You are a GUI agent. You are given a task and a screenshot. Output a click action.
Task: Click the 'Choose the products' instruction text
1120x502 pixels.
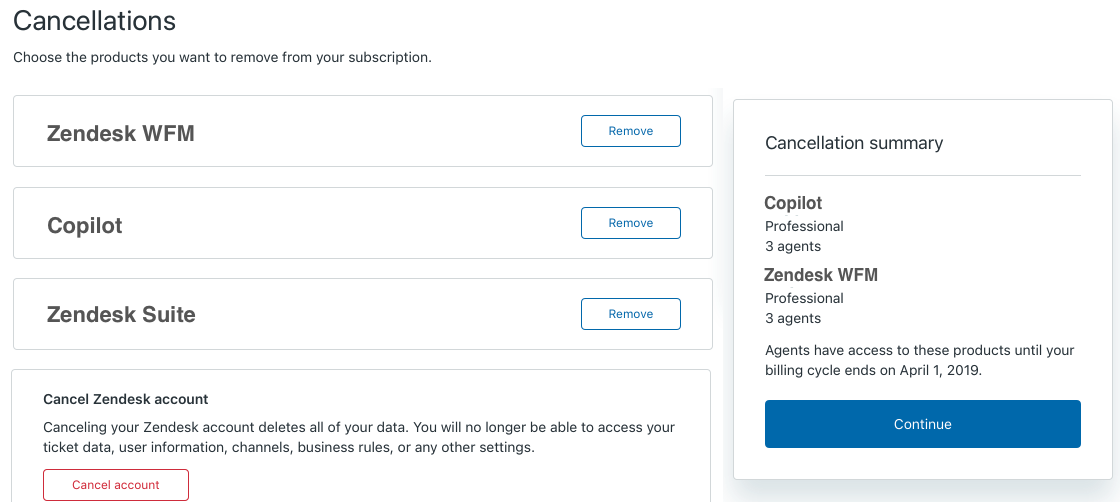tap(222, 57)
